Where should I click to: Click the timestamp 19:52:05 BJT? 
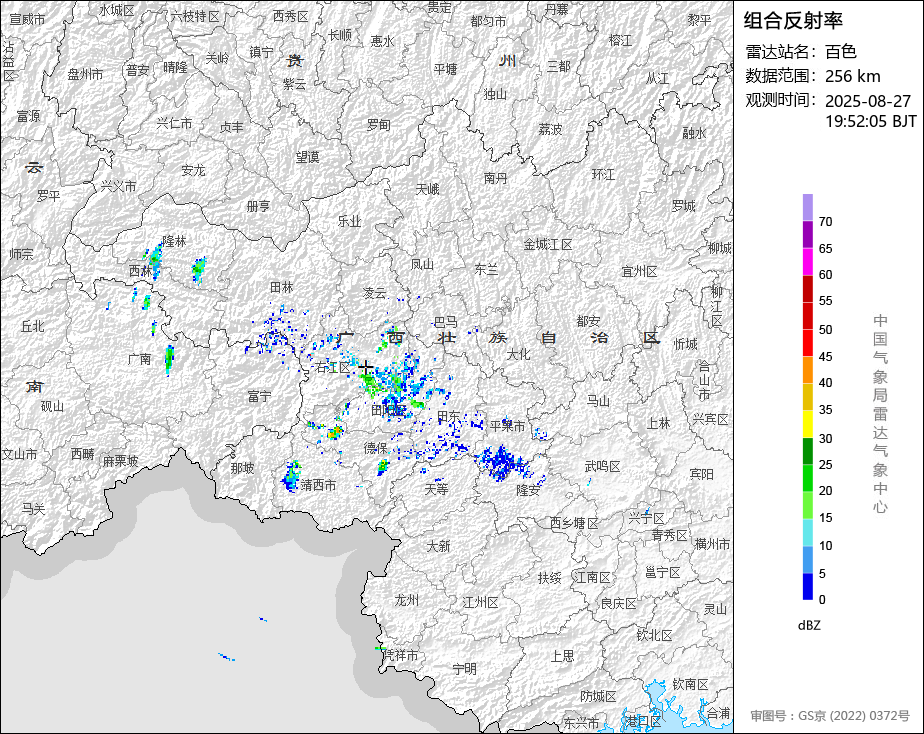870,121
